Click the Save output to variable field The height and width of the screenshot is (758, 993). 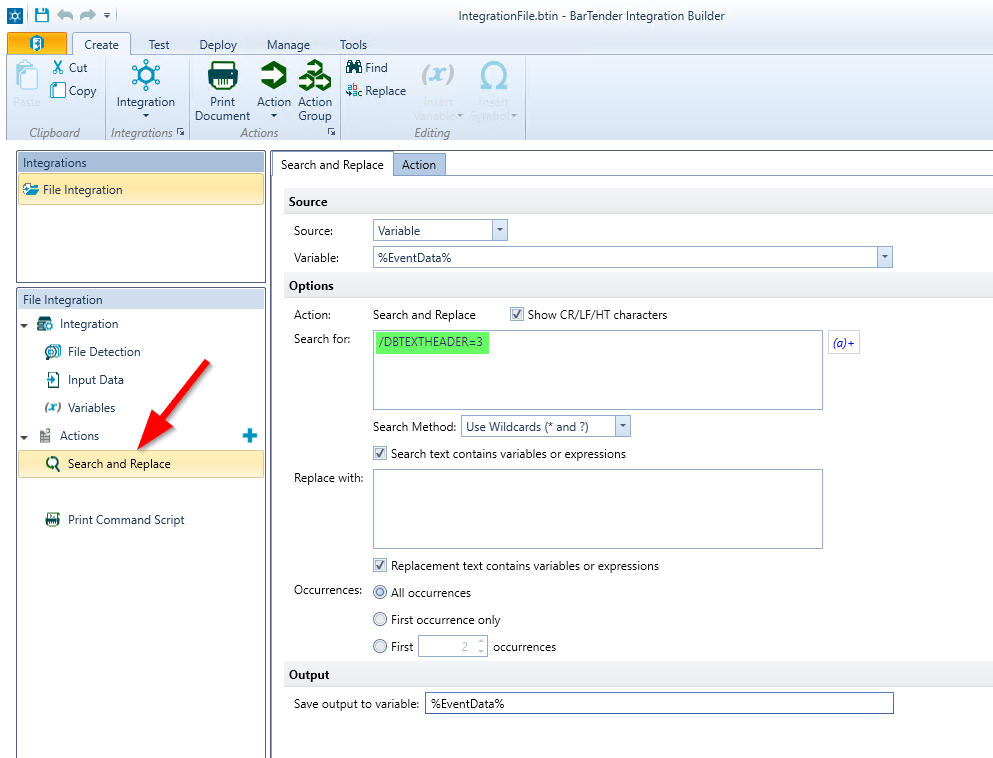coord(658,704)
